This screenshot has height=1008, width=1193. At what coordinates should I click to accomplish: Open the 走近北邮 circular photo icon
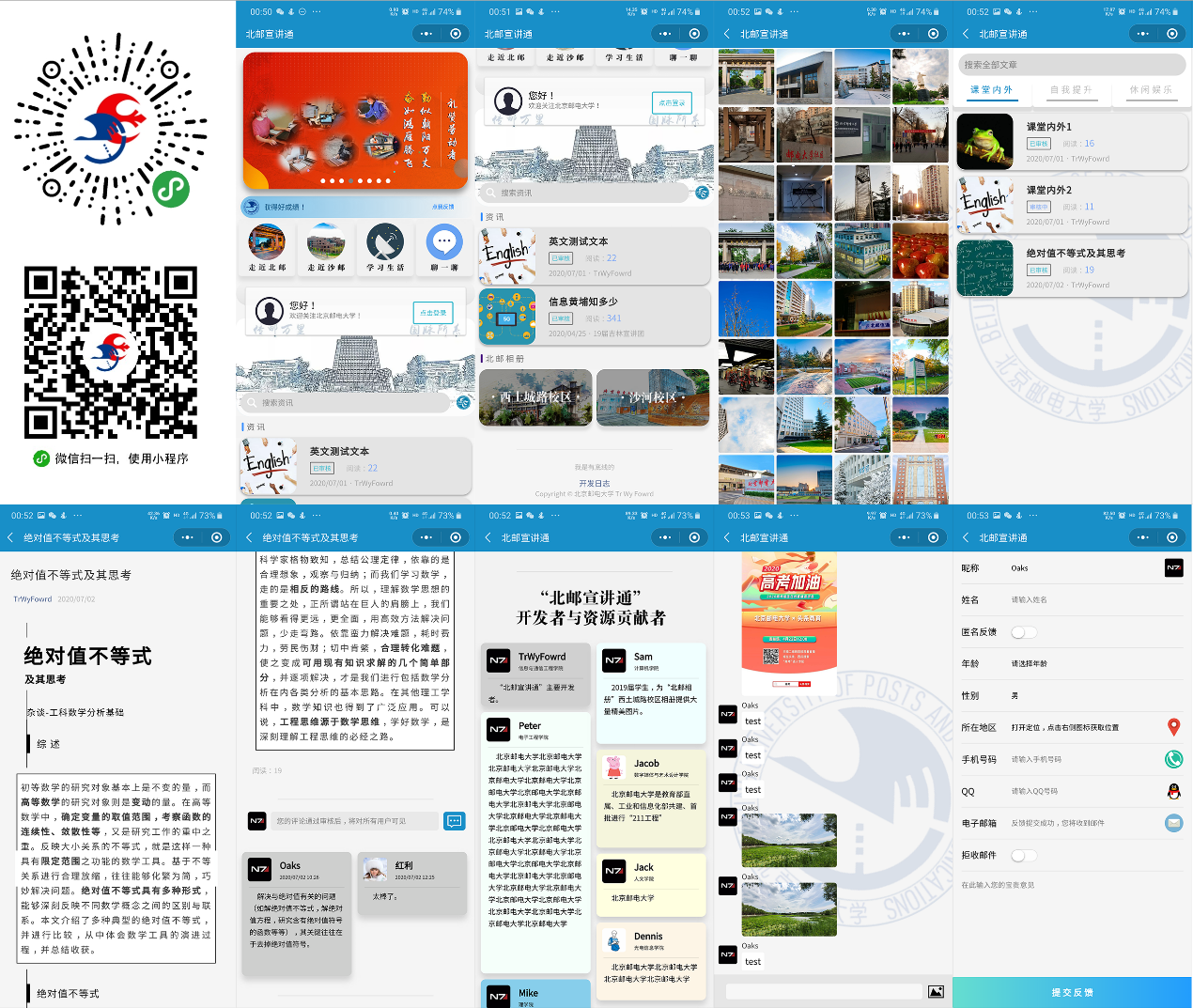pyautogui.click(x=267, y=242)
